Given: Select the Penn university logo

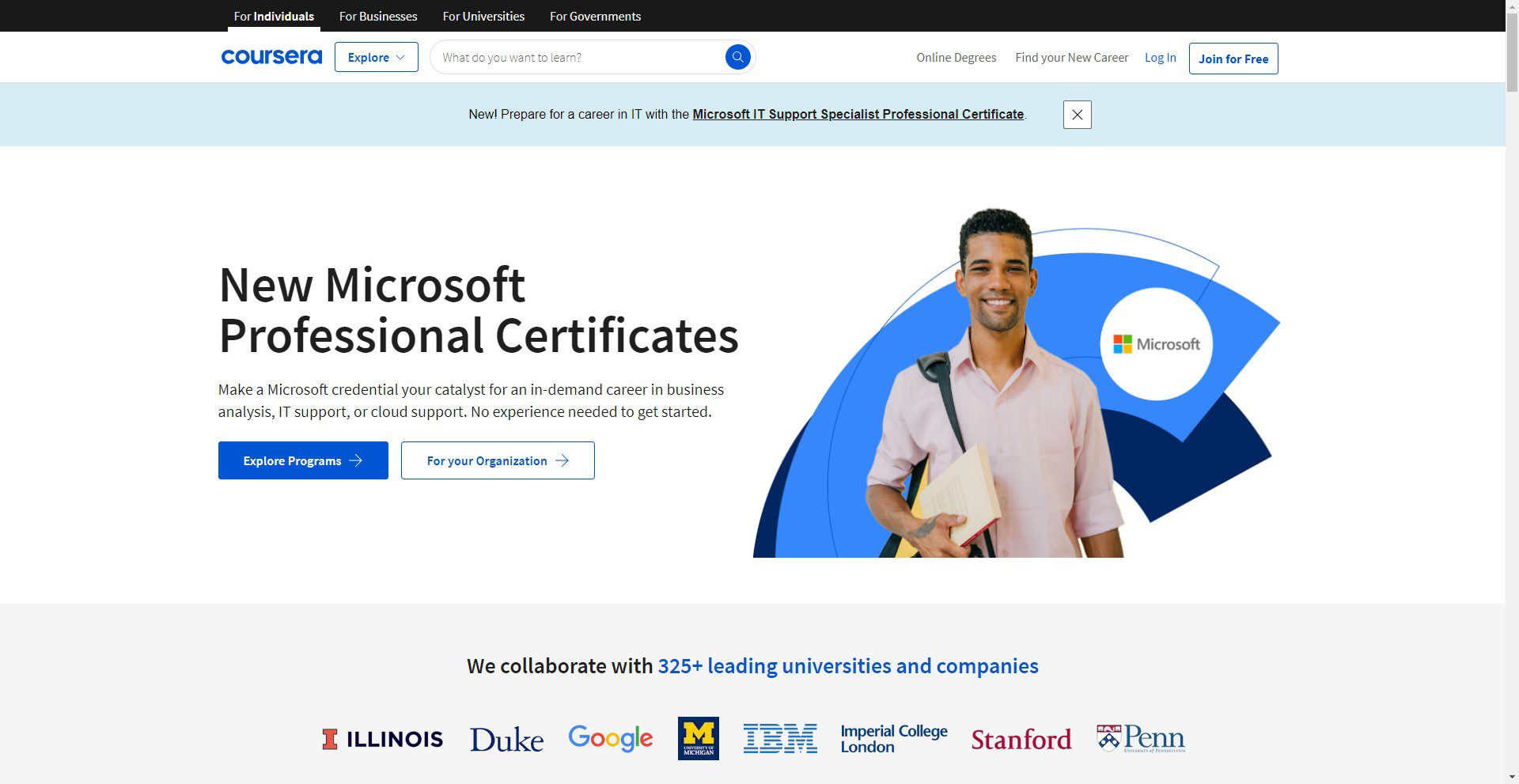Looking at the screenshot, I should click(x=1140, y=738).
